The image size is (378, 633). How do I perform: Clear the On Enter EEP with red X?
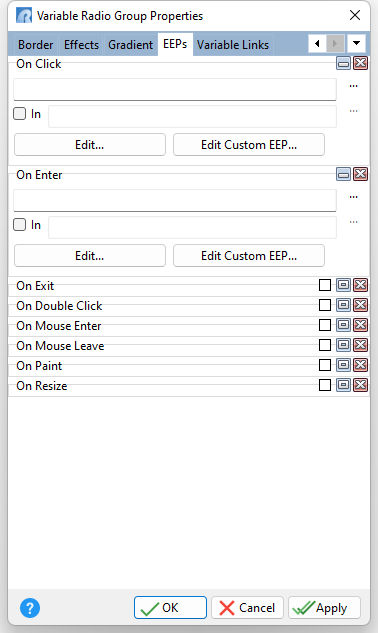point(360,174)
